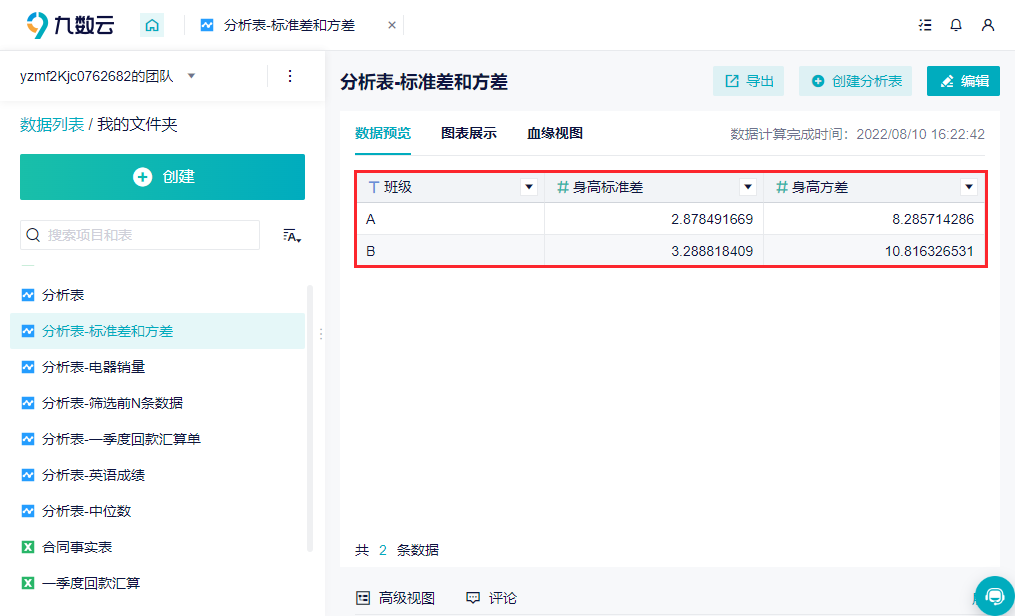
Task: Open the task list icon
Action: tap(925, 25)
